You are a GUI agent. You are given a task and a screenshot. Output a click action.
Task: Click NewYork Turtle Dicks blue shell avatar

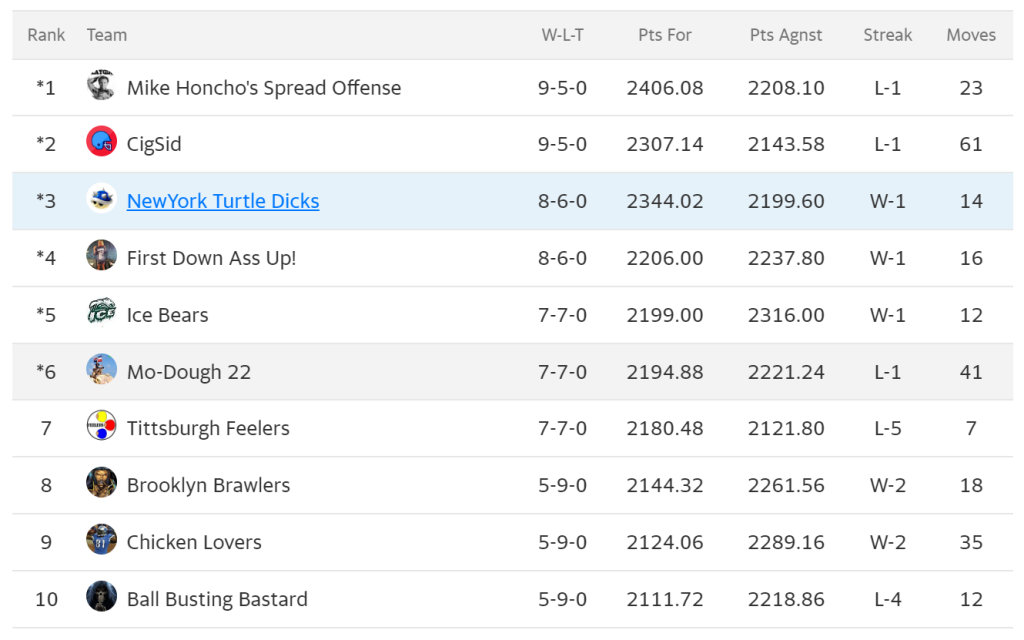101,199
